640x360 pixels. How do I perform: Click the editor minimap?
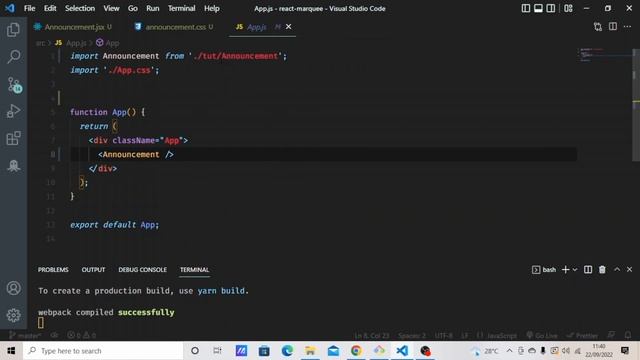tap(604, 55)
